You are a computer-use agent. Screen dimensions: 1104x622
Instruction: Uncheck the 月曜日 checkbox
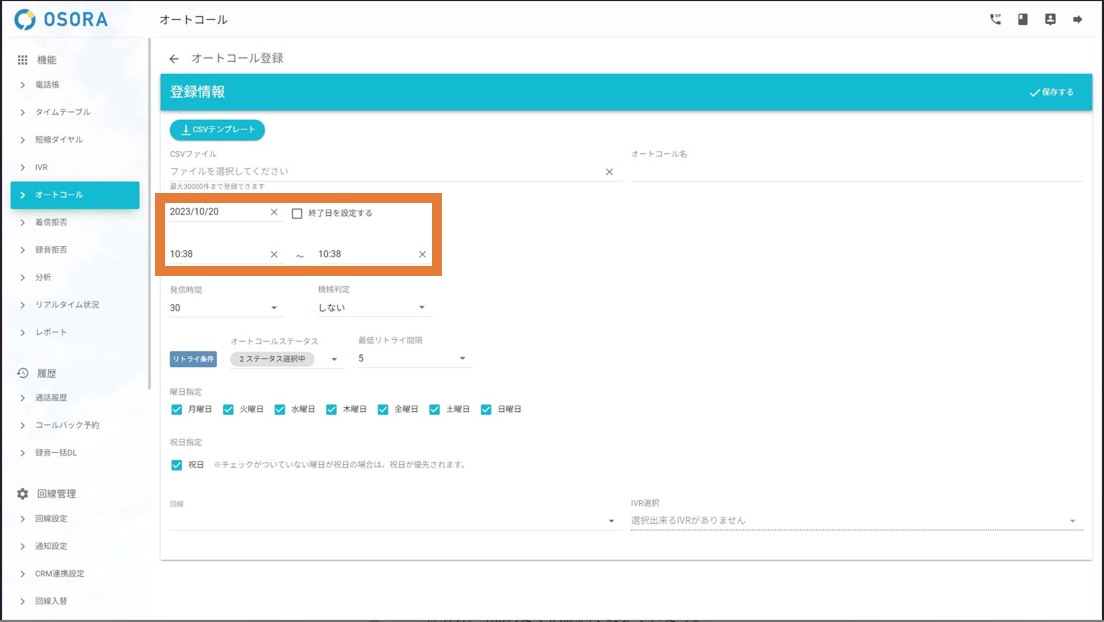[x=177, y=409]
